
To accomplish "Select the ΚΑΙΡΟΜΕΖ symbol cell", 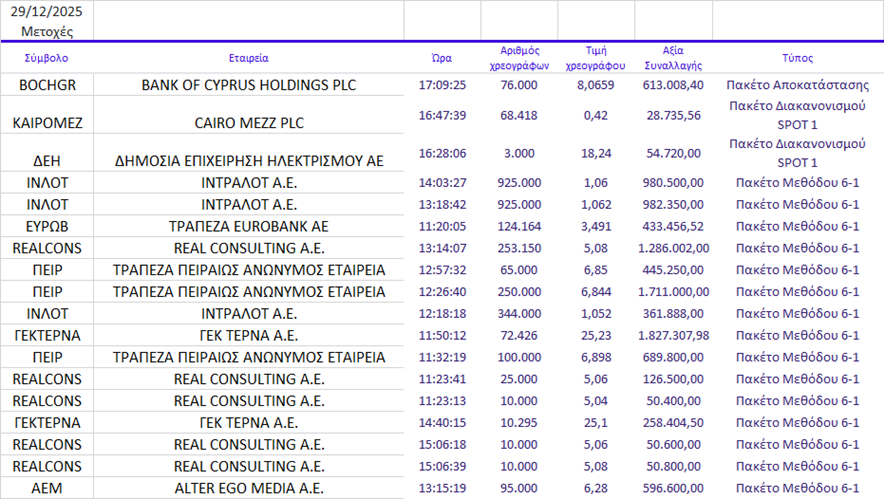I will pos(47,123).
